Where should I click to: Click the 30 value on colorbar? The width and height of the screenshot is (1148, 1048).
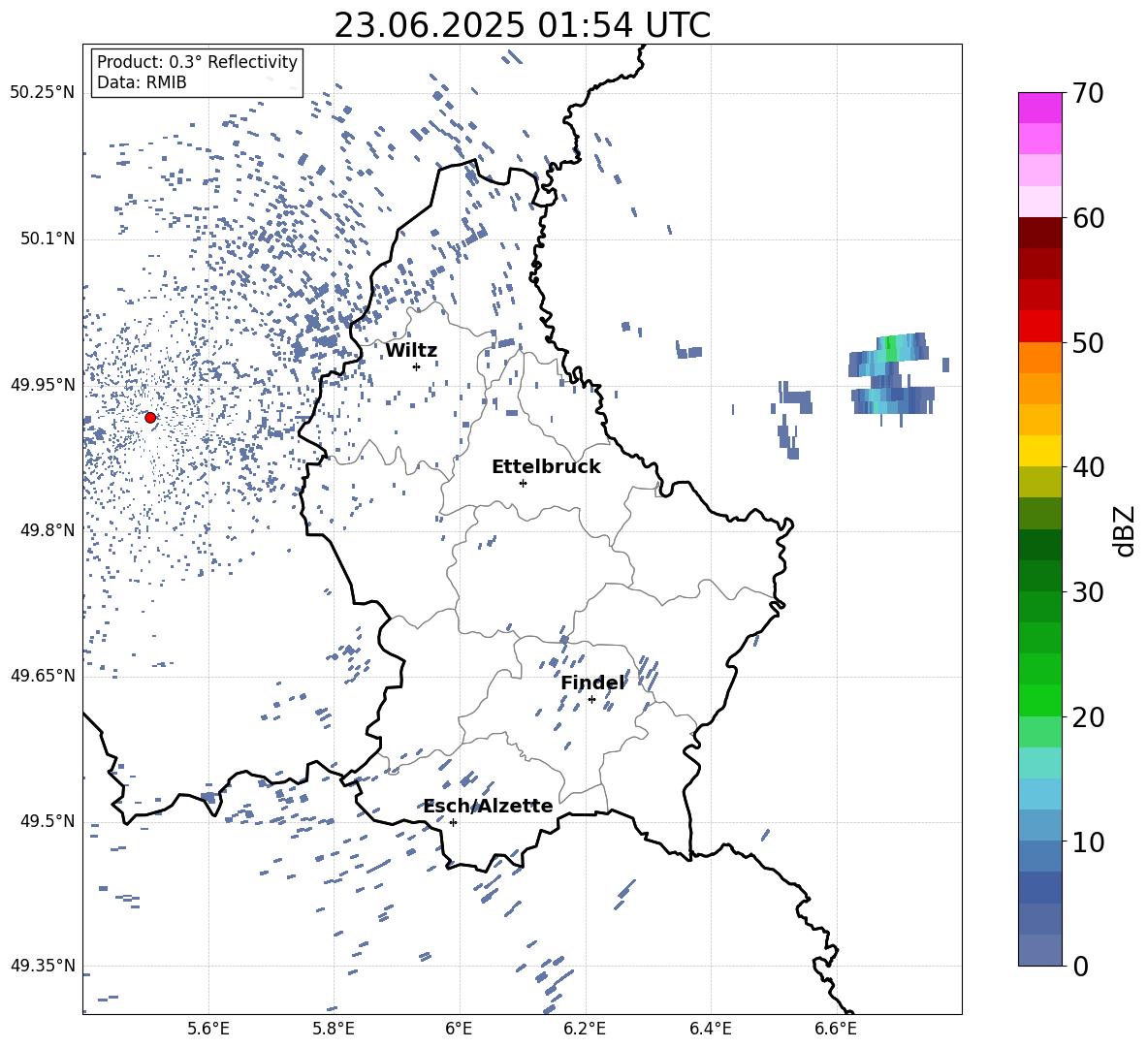tap(1088, 592)
